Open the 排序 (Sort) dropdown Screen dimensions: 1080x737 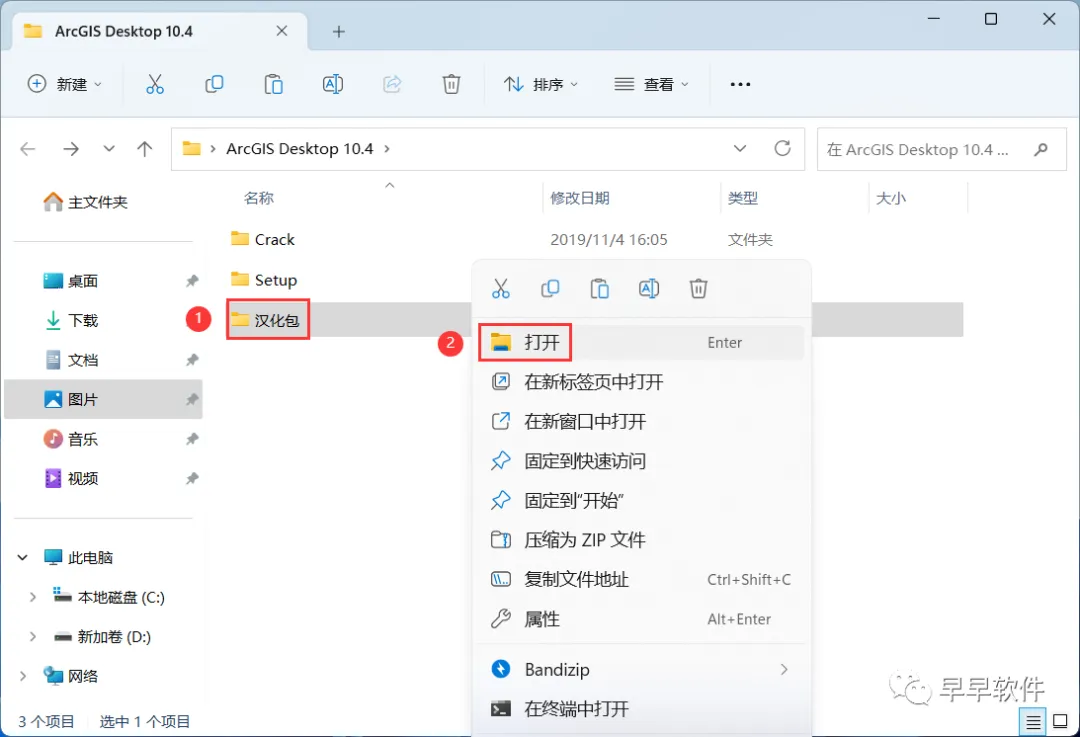point(541,84)
